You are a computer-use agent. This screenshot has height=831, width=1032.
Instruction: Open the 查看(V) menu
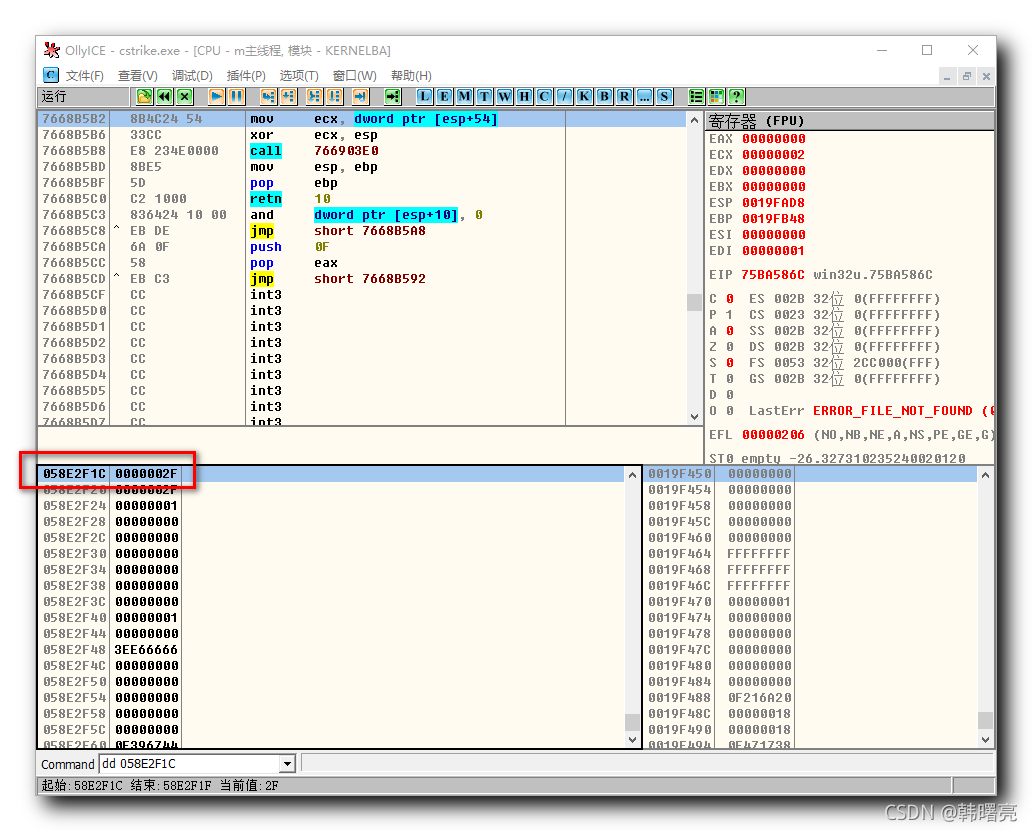tap(138, 76)
